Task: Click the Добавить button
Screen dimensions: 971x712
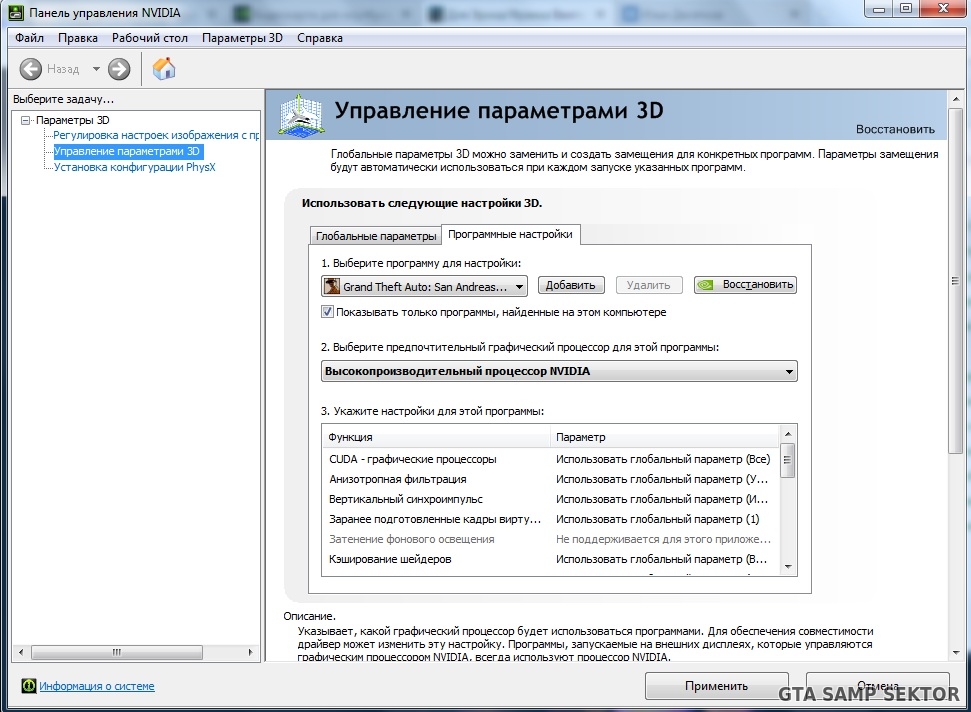Action: [x=570, y=285]
